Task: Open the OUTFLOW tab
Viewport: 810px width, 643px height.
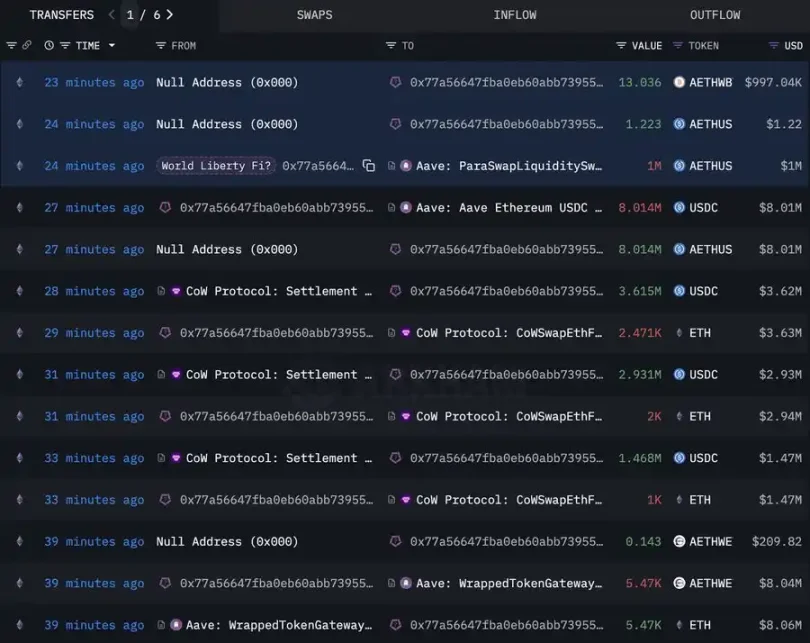Action: [714, 15]
